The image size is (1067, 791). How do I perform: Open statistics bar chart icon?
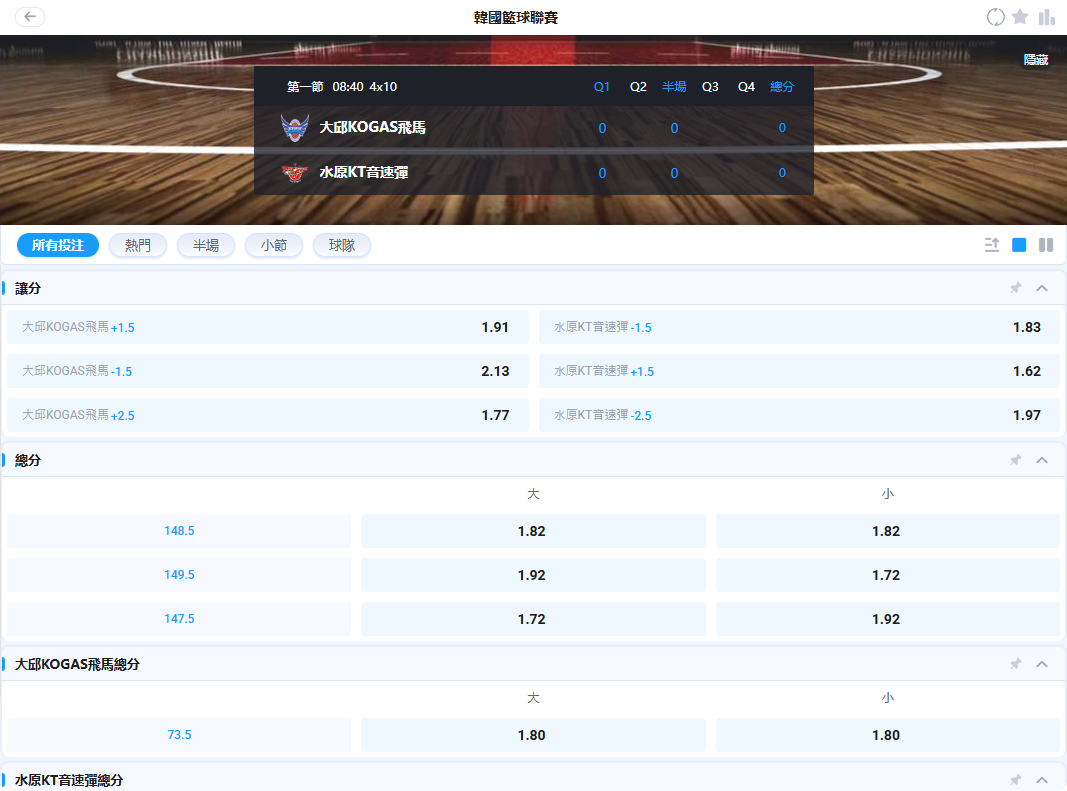pos(1046,17)
